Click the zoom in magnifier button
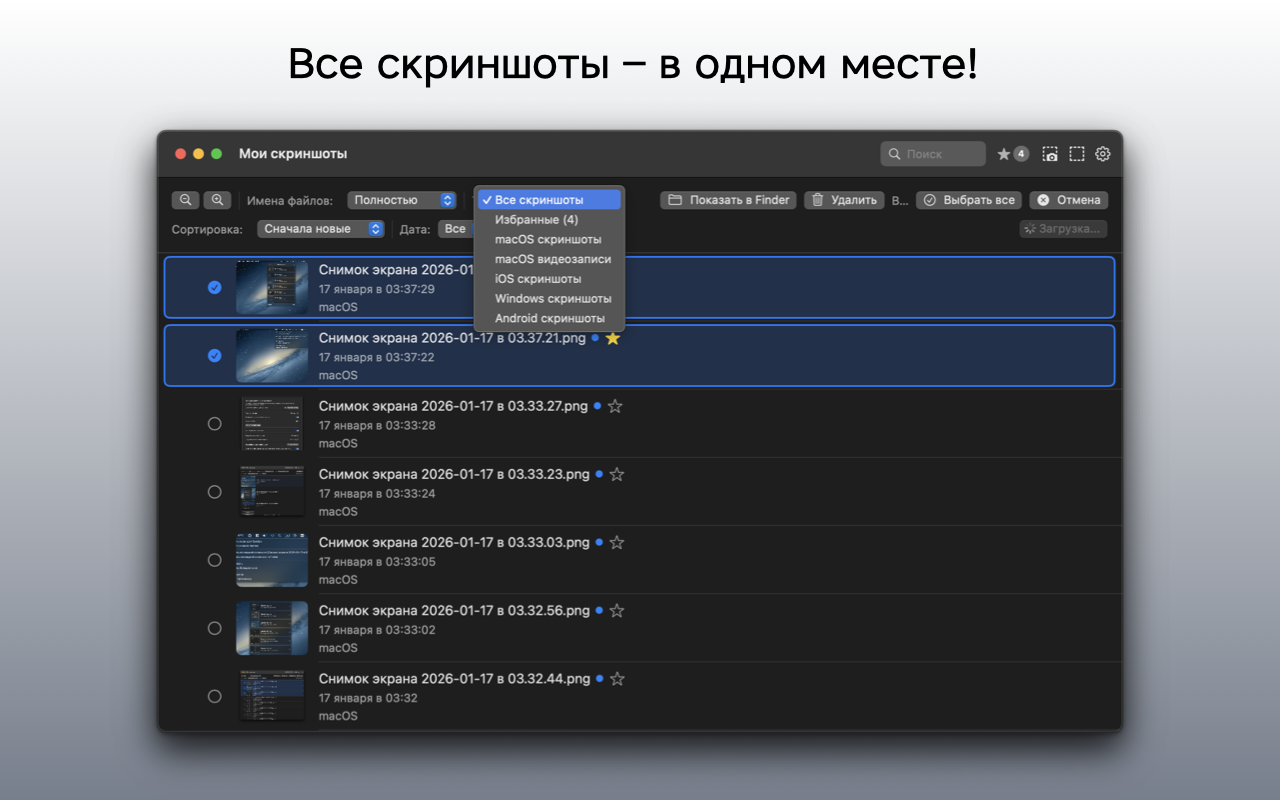Image resolution: width=1280 pixels, height=800 pixels. (217, 200)
